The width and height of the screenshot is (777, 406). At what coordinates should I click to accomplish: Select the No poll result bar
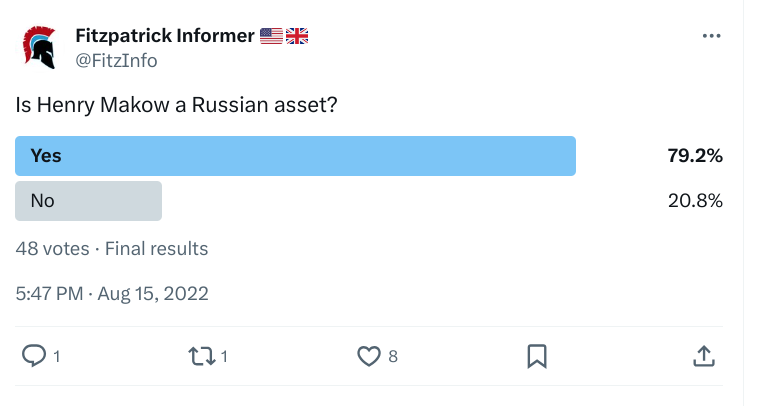coord(88,201)
